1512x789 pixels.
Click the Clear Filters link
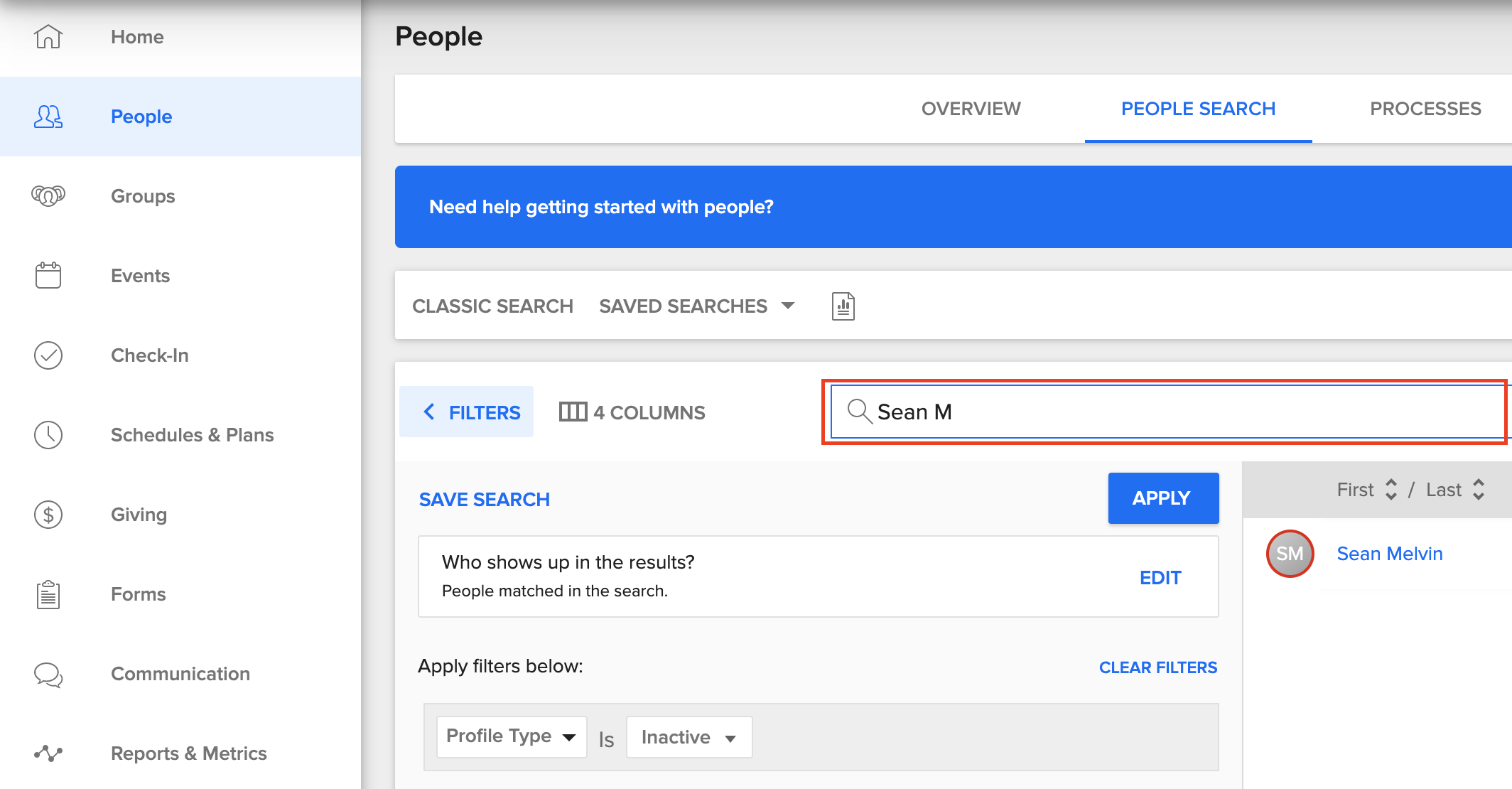[1157, 667]
